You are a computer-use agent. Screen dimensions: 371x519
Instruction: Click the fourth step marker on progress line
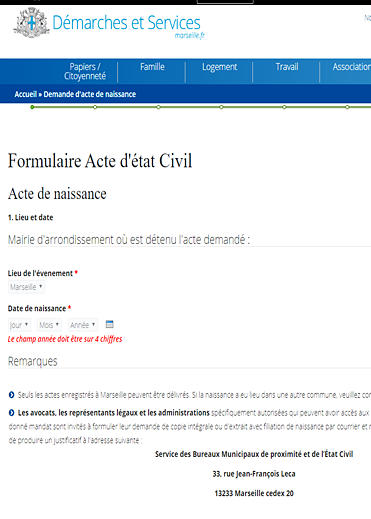click(221, 107)
